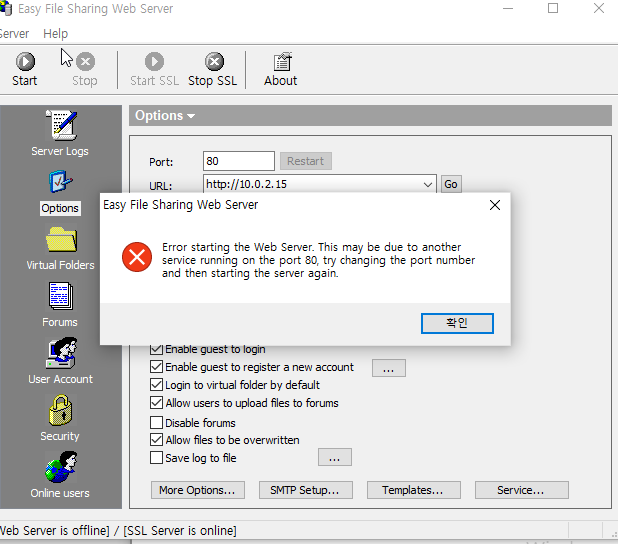Image resolution: width=618 pixels, height=544 pixels.
Task: Maximize the Easy File Sharing window
Action: [553, 8]
